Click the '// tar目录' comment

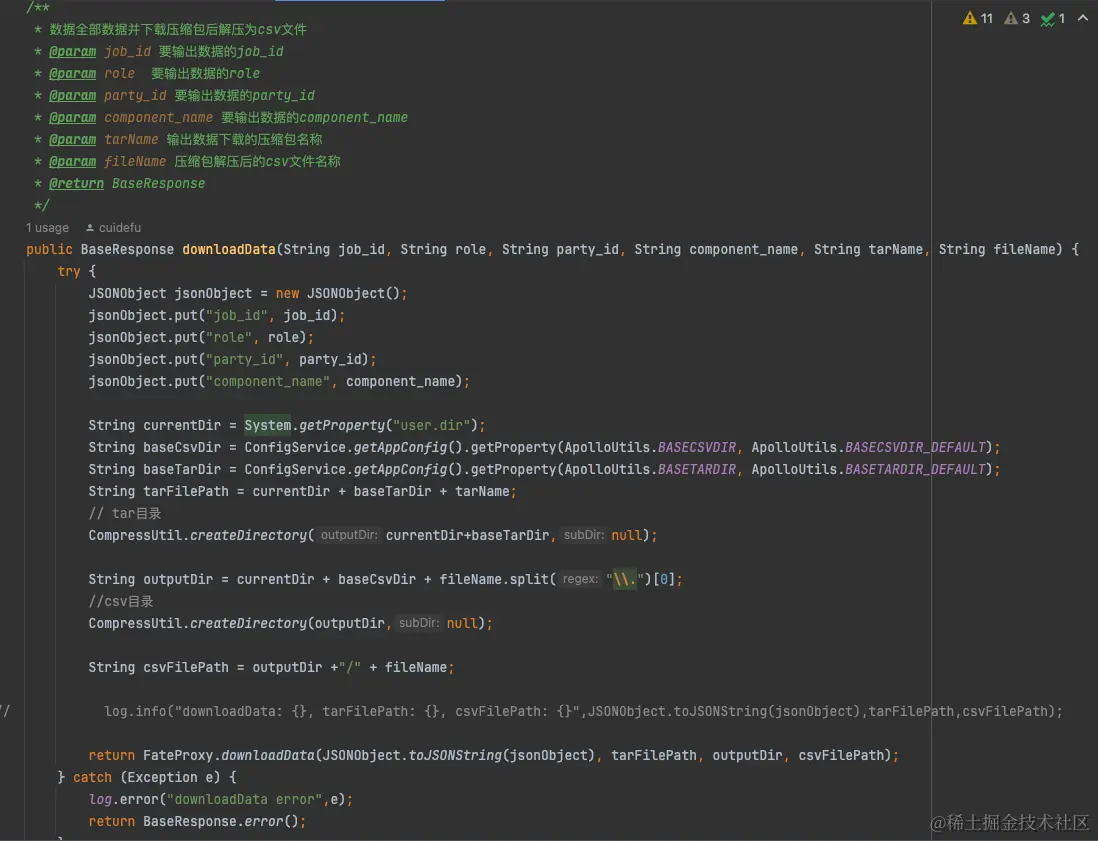(x=125, y=513)
